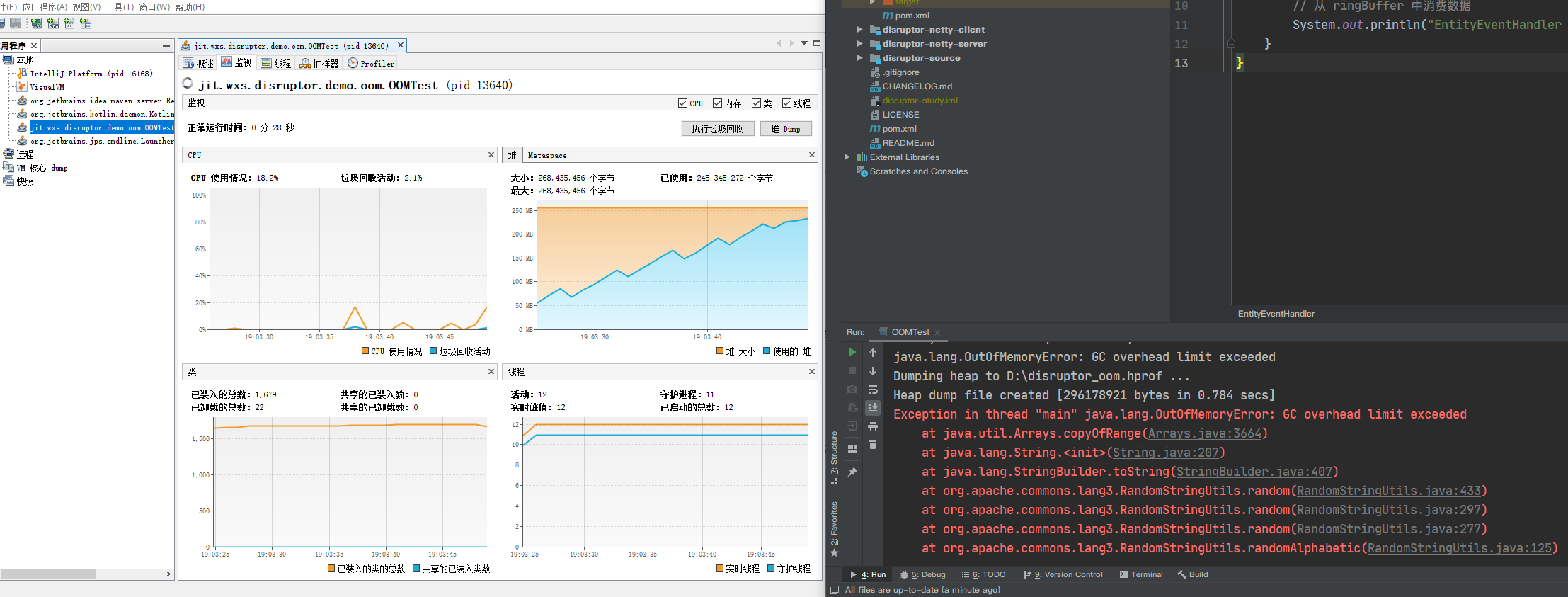The image size is (1568, 597).
Task: Expand the disruptor-netty-client folder
Action: (859, 30)
